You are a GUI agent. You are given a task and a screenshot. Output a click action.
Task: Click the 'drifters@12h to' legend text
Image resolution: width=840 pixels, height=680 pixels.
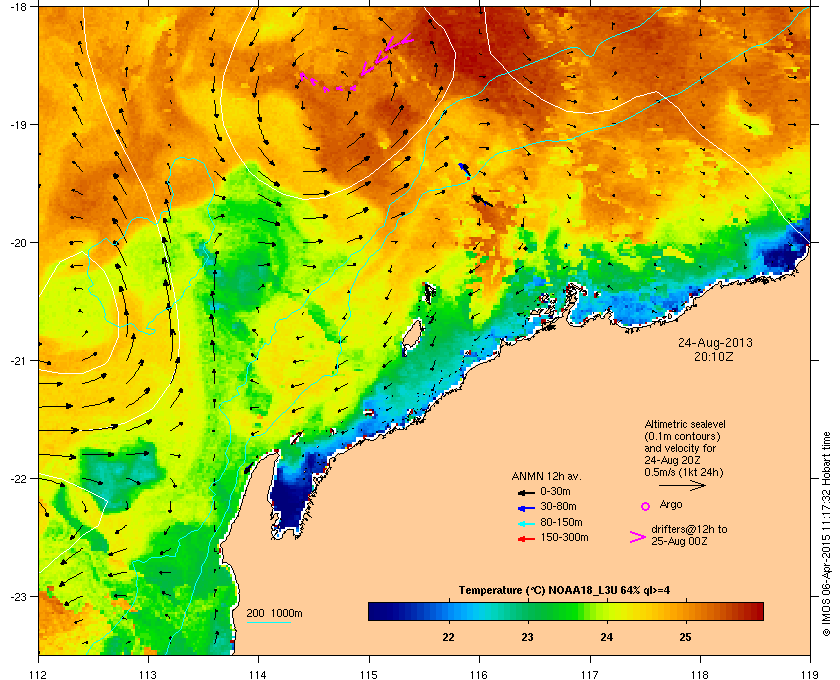[x=689, y=529]
